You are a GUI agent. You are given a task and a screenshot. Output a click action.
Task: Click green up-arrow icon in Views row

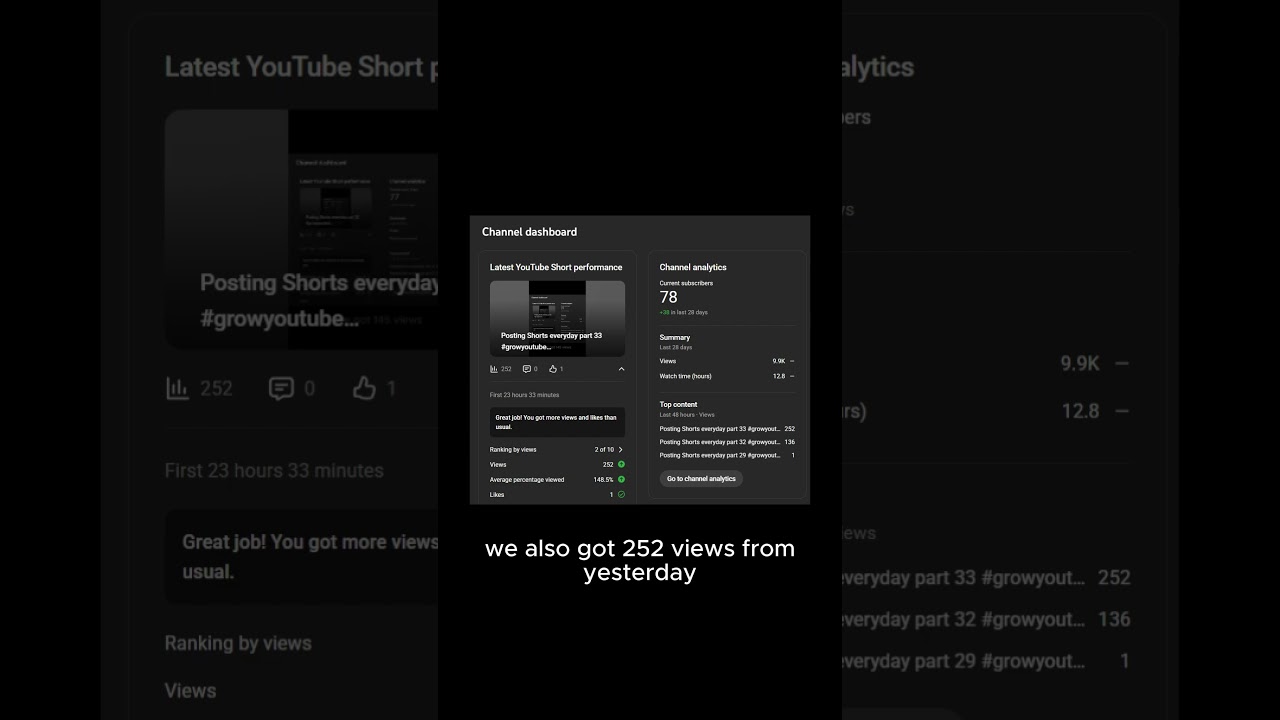[x=621, y=465]
